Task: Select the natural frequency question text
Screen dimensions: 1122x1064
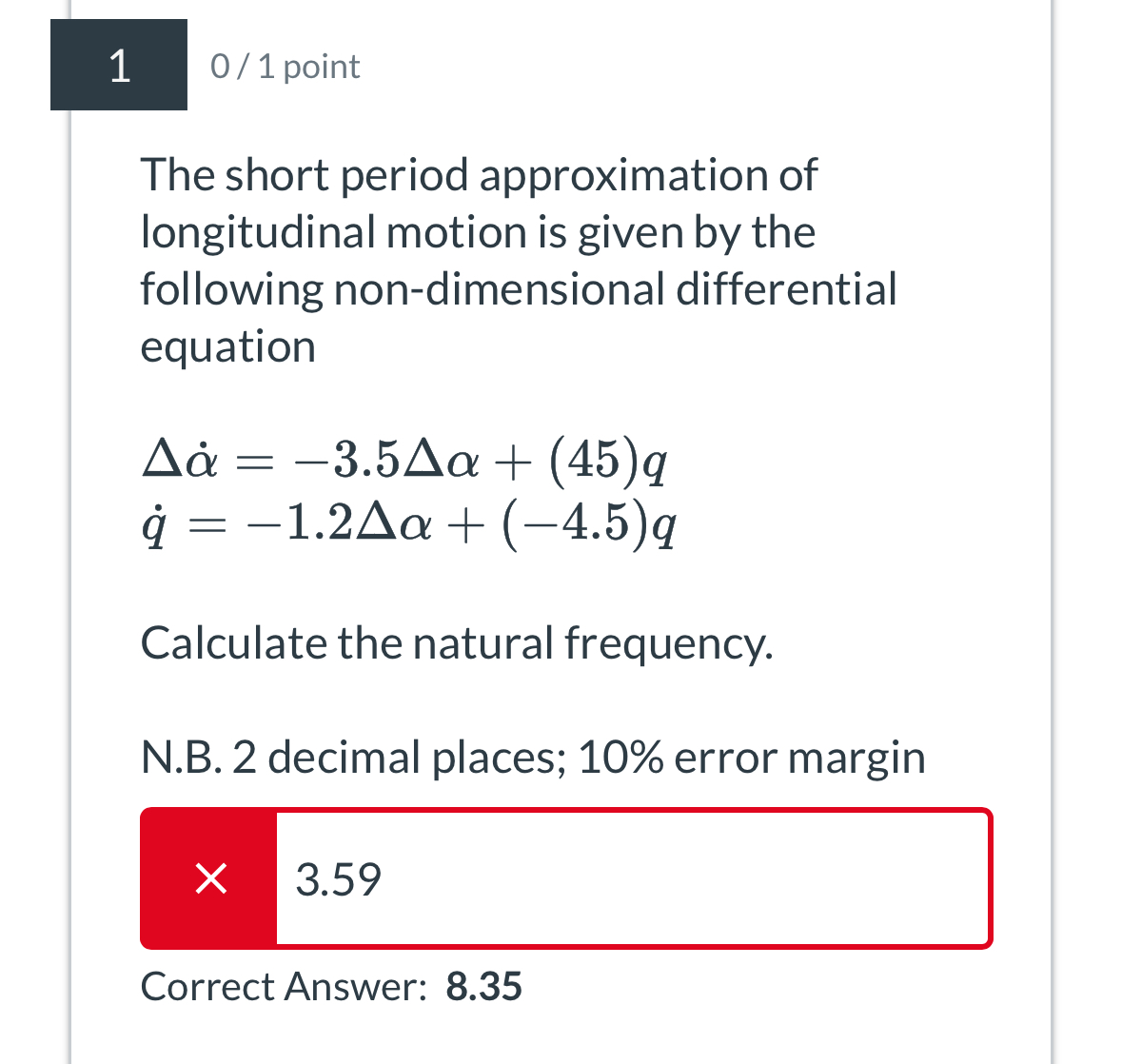Action: (x=457, y=642)
